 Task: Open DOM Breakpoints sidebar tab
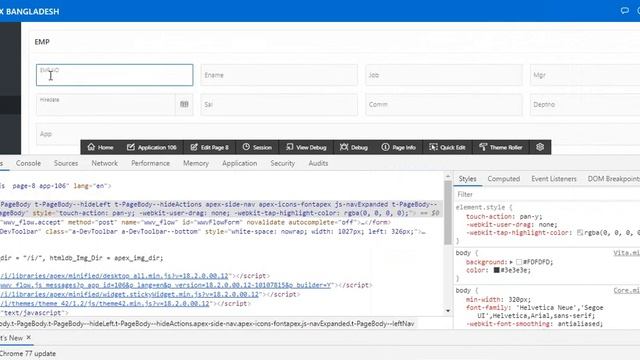tap(613, 179)
